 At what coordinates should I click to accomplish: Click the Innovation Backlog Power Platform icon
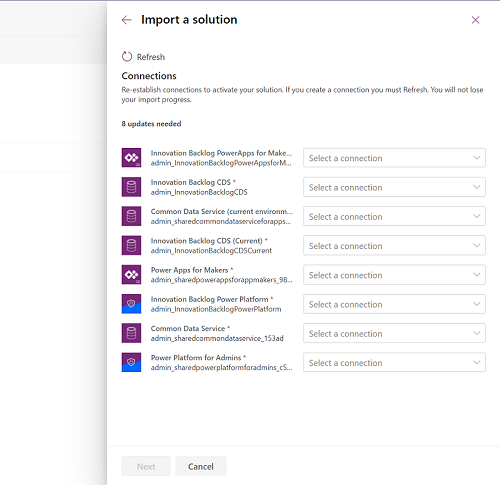pos(131,304)
